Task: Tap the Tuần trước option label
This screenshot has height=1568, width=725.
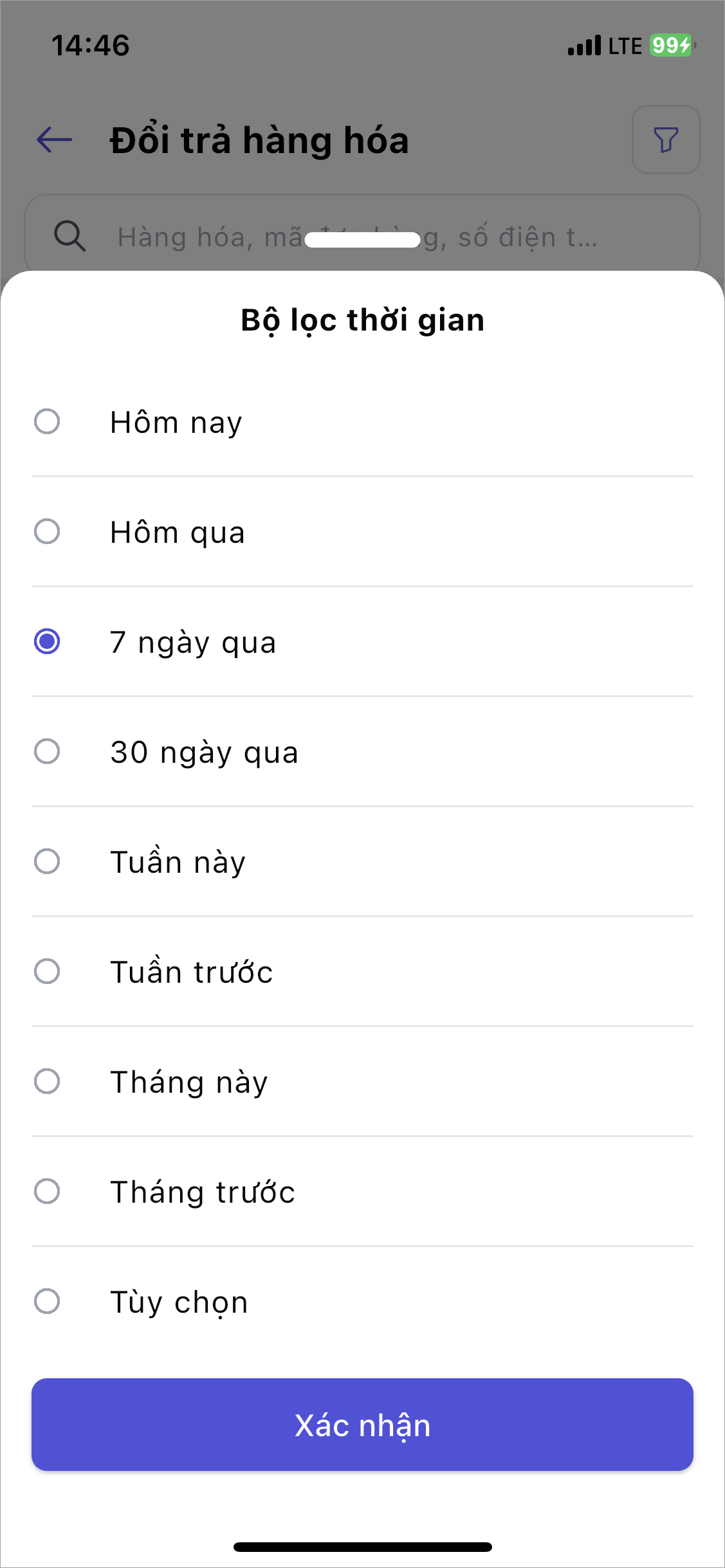Action: pos(192,972)
